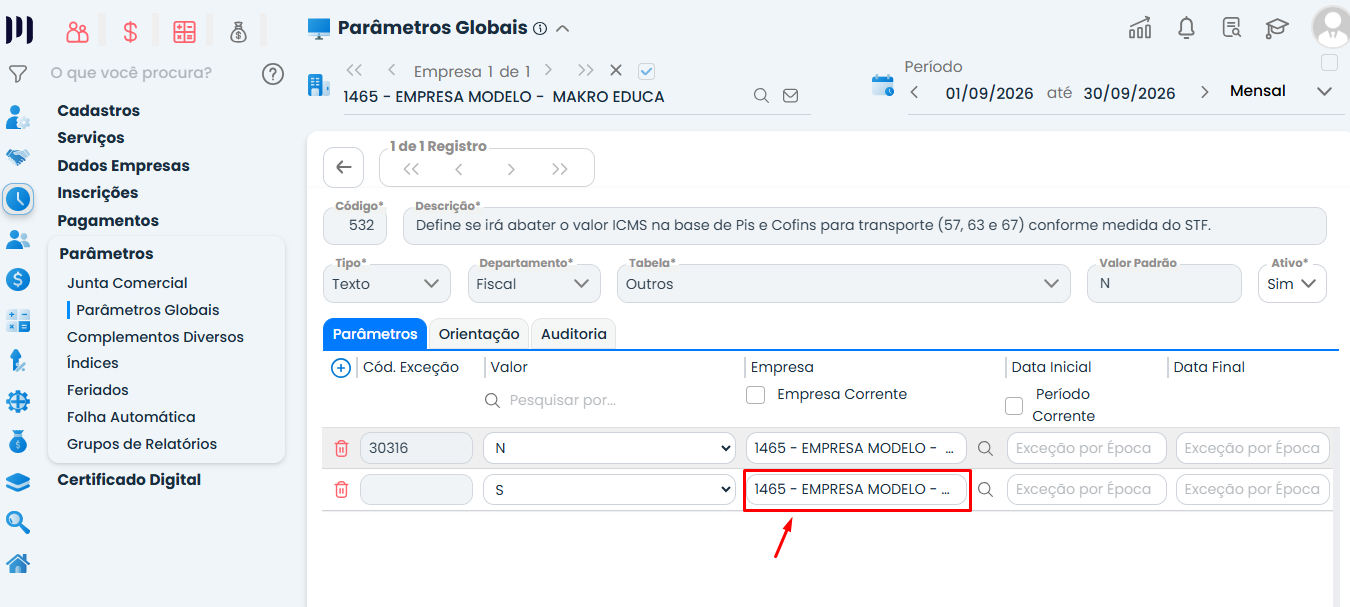Viewport: 1350px width, 607px height.
Task: Open the chart statistics icon
Action: [1140, 28]
